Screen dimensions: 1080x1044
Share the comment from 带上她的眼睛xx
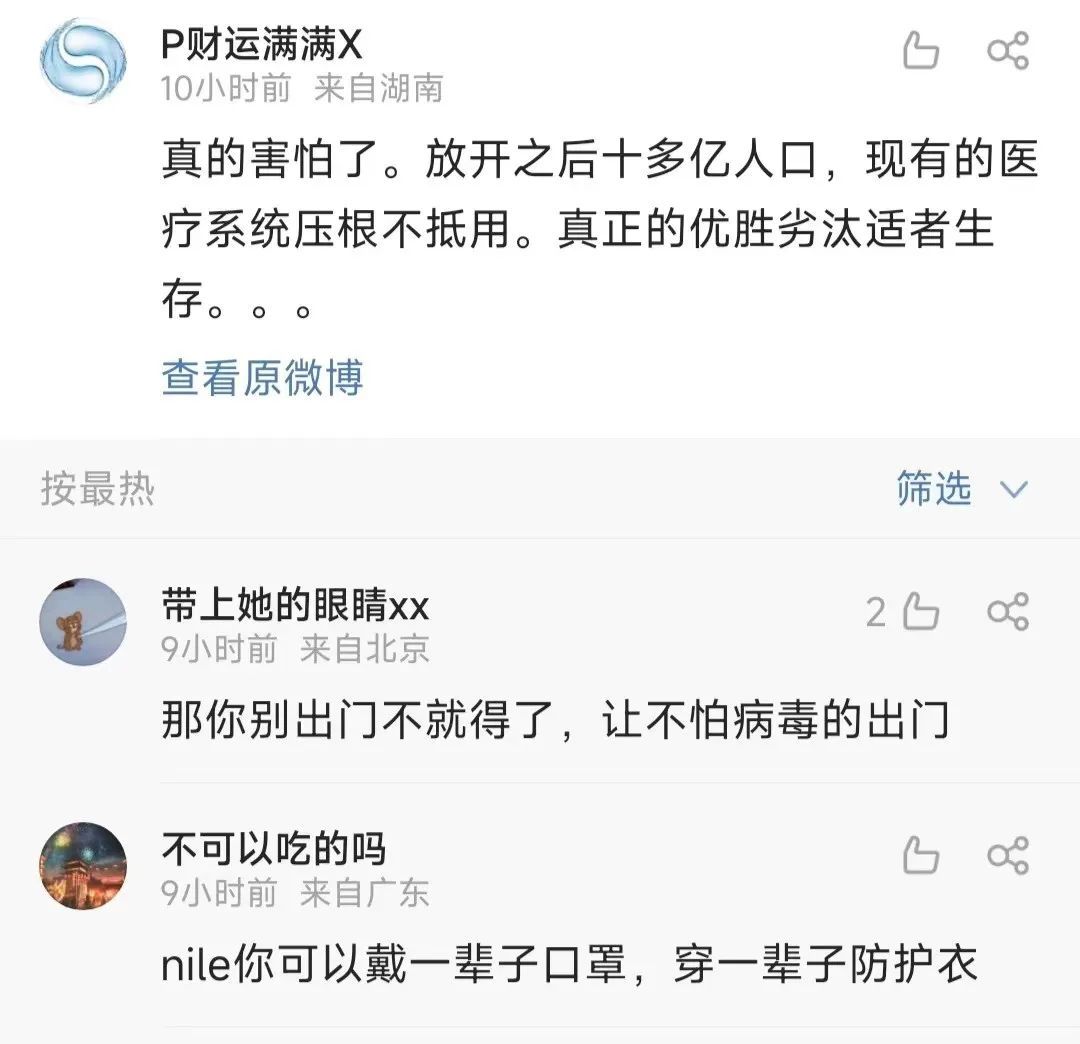click(x=1007, y=612)
